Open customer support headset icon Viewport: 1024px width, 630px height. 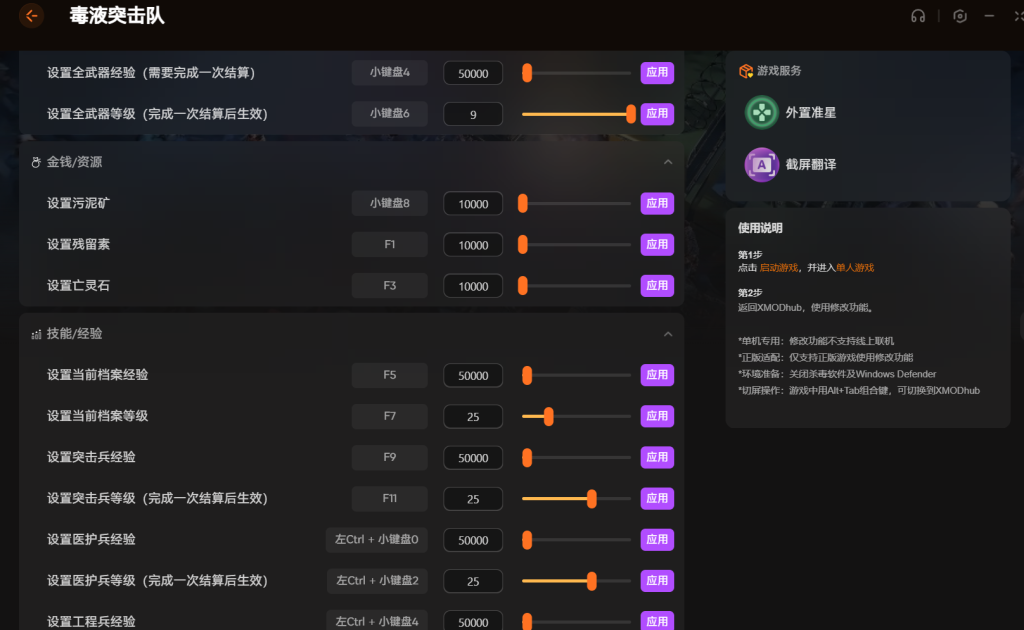[x=918, y=16]
